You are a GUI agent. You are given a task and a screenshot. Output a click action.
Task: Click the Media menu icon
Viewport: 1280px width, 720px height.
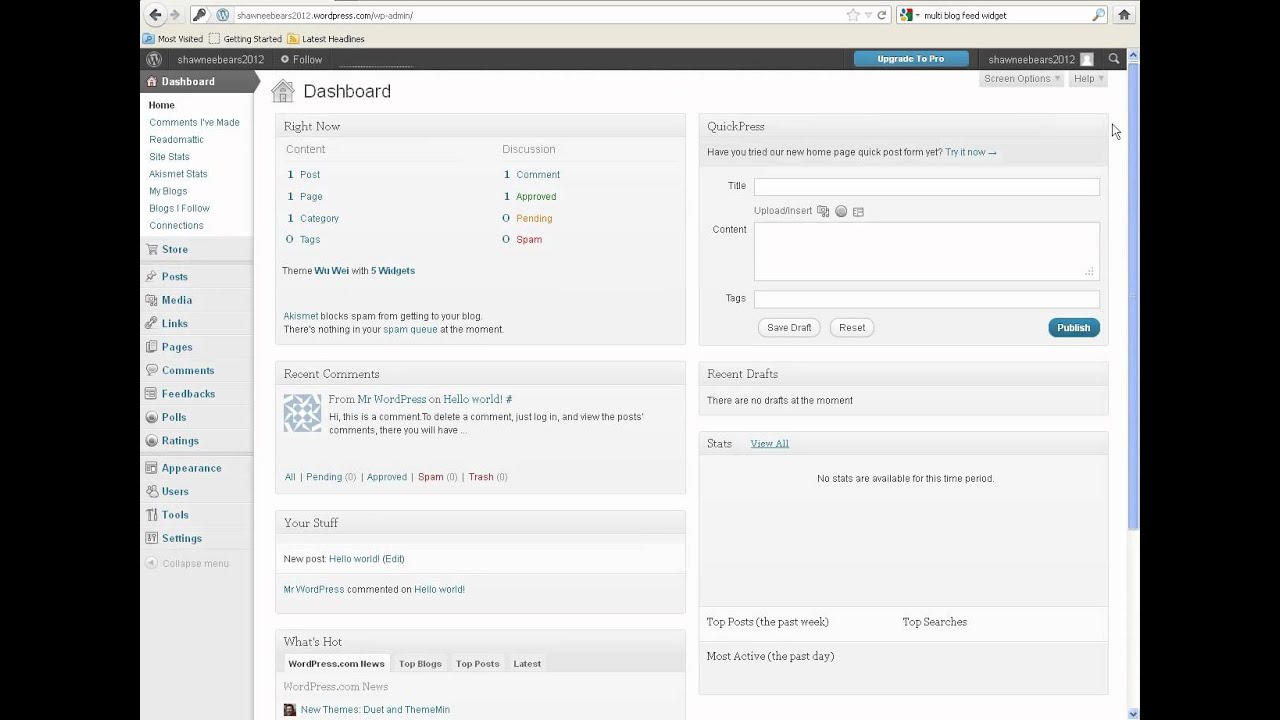pyautogui.click(x=151, y=300)
